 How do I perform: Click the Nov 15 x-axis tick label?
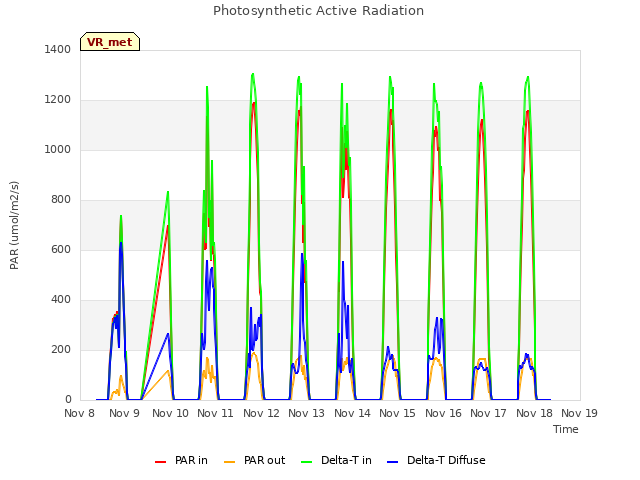(x=397, y=413)
